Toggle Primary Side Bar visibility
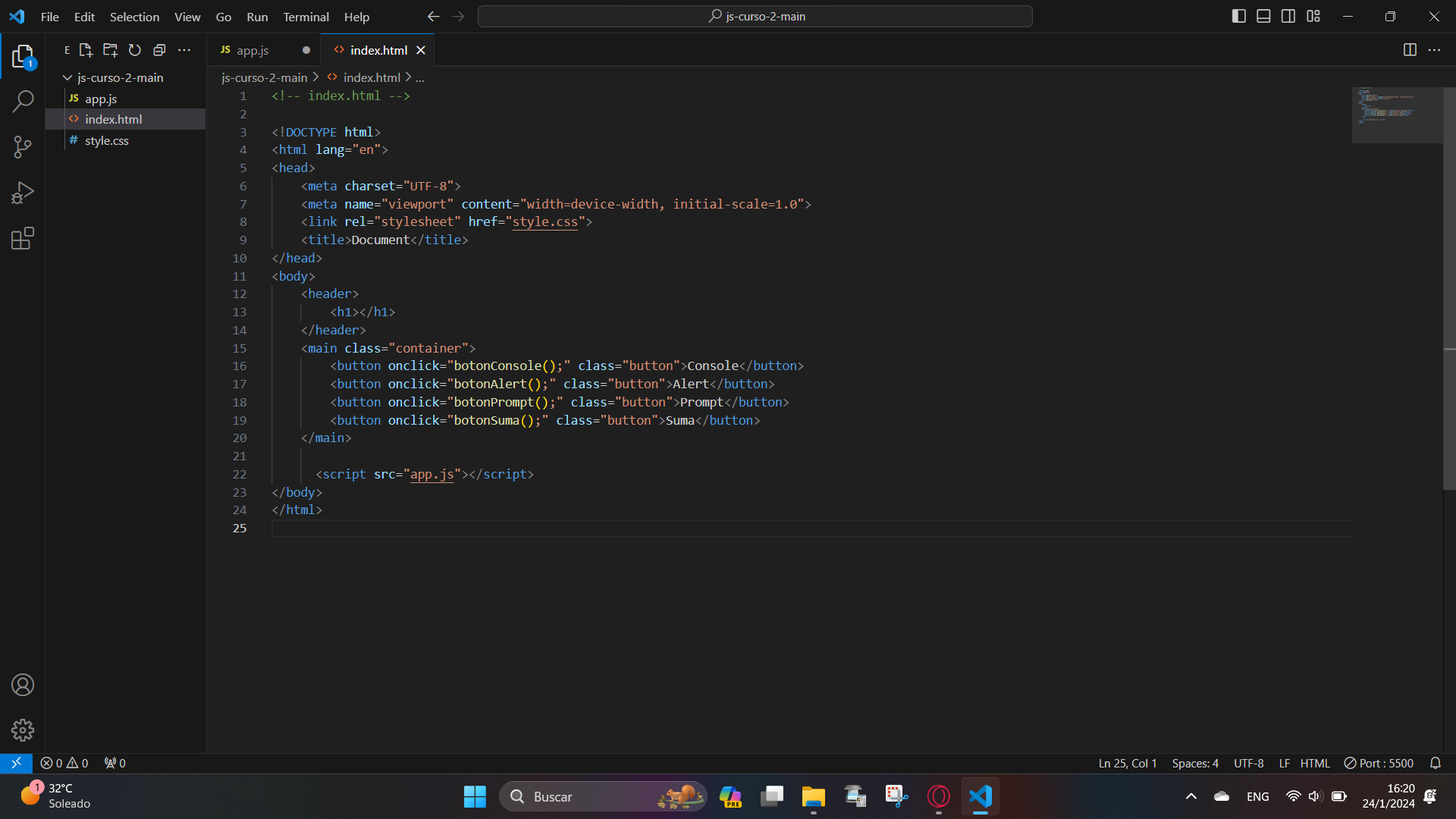This screenshot has width=1456, height=819. point(1239,16)
